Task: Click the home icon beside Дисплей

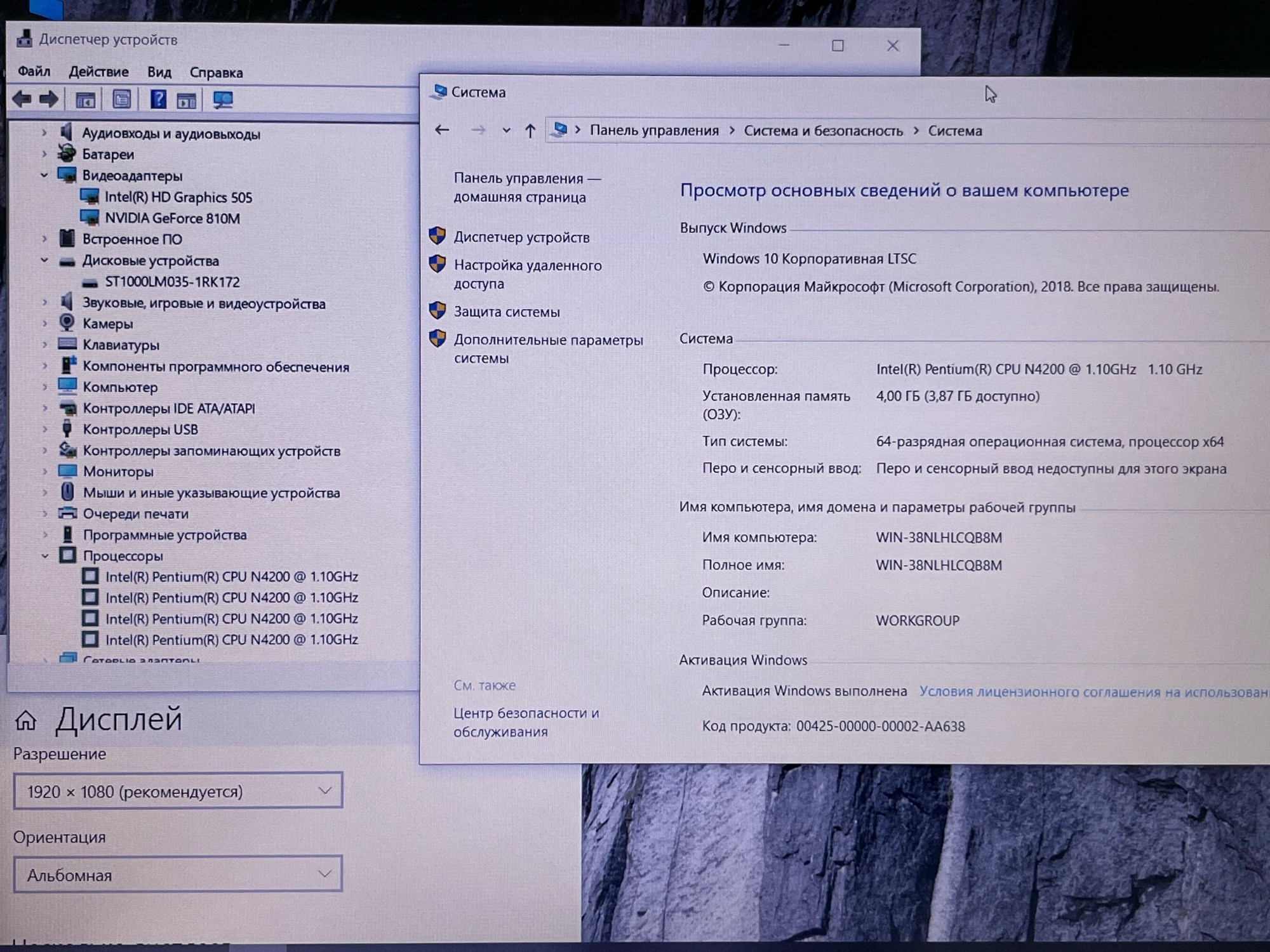Action: click(x=26, y=720)
